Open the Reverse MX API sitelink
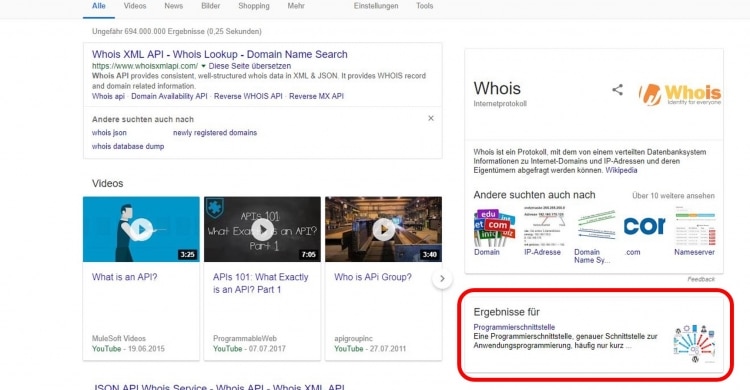The image size is (750, 390). click(316, 96)
